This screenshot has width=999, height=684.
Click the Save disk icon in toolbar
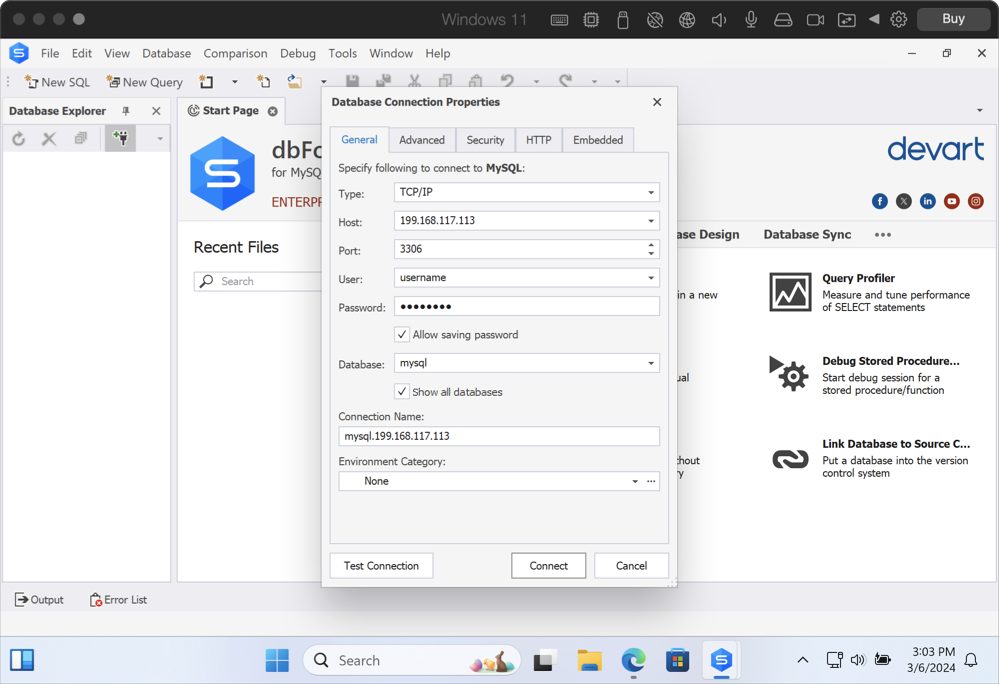click(x=352, y=82)
